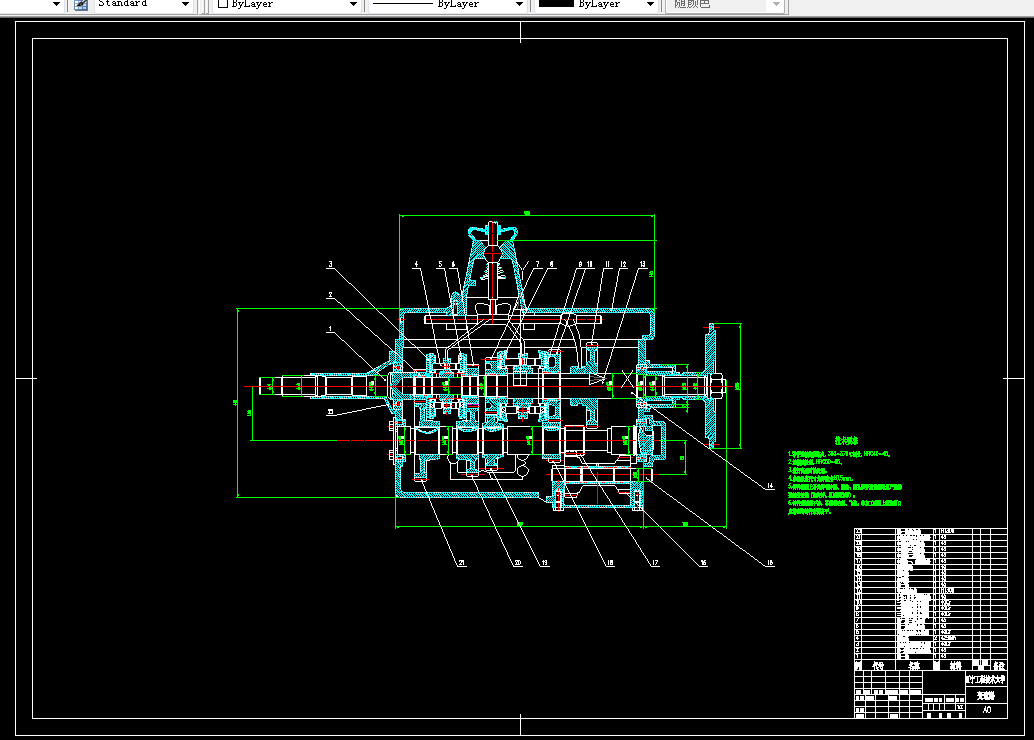Open the lineweight ByLayer dropdown
This screenshot has width=1034, height=740.
[650, 5]
